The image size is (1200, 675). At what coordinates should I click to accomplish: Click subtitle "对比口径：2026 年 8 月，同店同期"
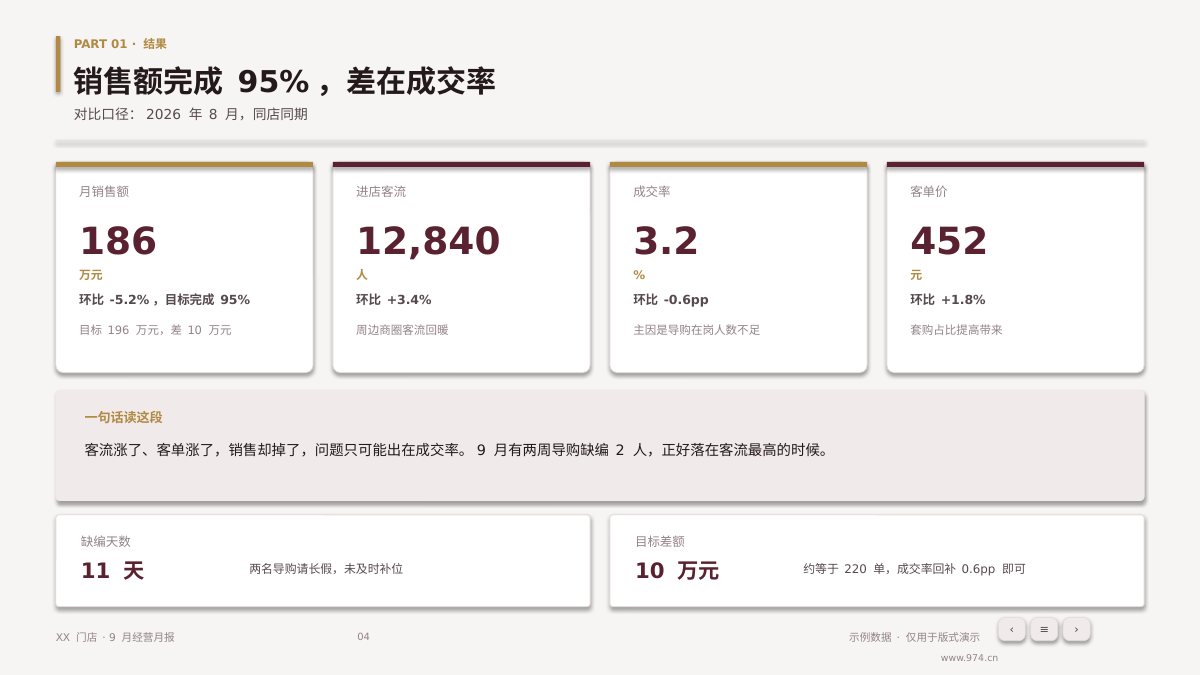[x=191, y=114]
